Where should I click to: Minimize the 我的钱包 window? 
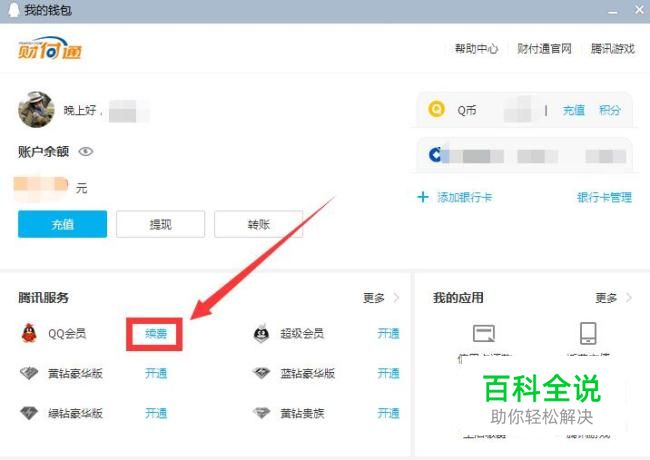[612, 12]
